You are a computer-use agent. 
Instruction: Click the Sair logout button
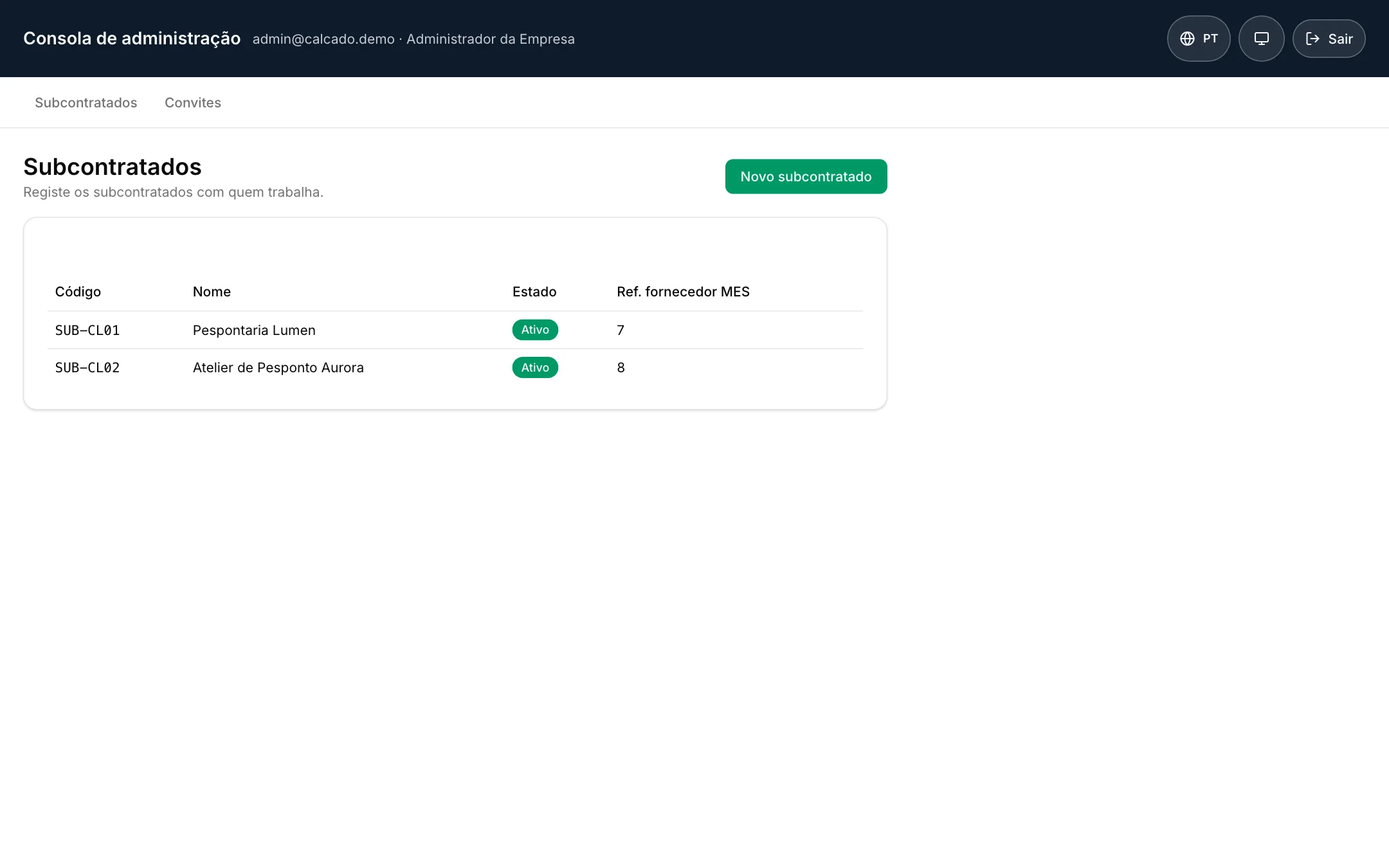[1329, 39]
